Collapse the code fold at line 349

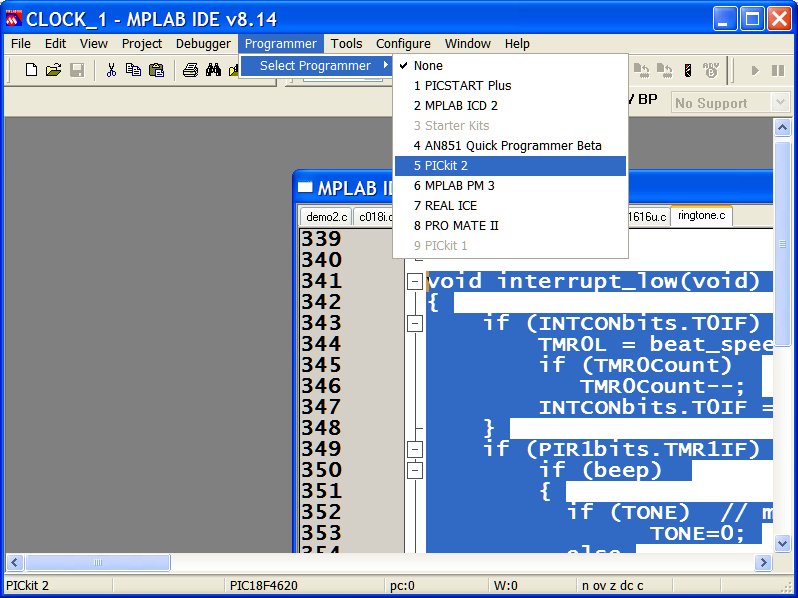[415, 449]
